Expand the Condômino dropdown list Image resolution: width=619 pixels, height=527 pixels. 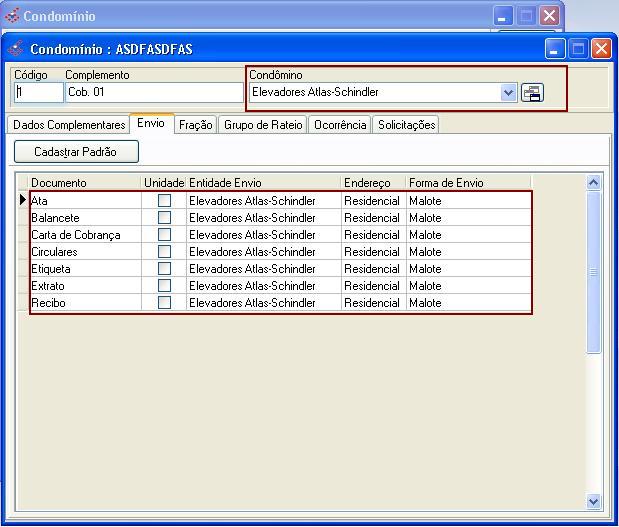(508, 93)
